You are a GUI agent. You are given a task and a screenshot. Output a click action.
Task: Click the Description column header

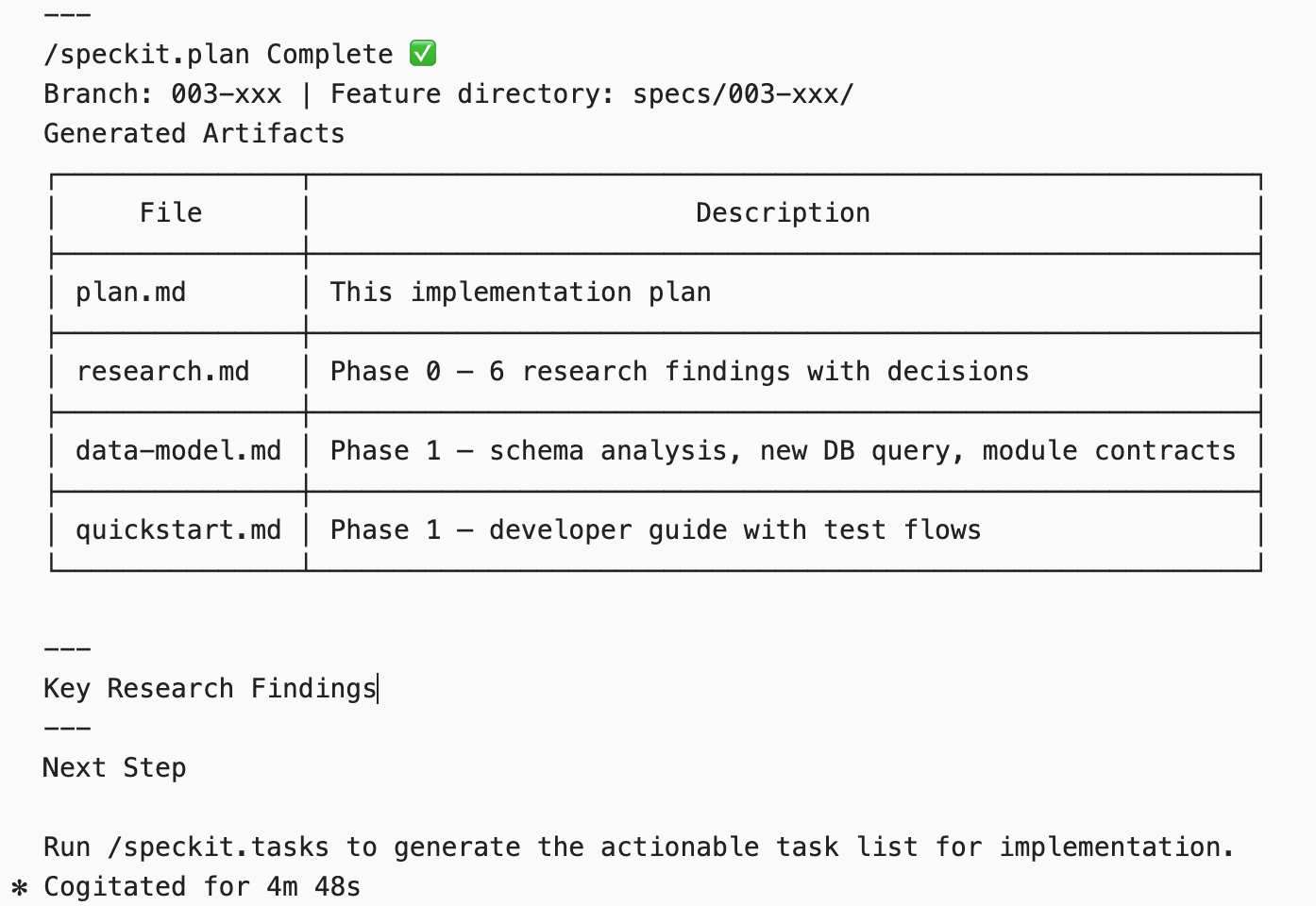783,213
